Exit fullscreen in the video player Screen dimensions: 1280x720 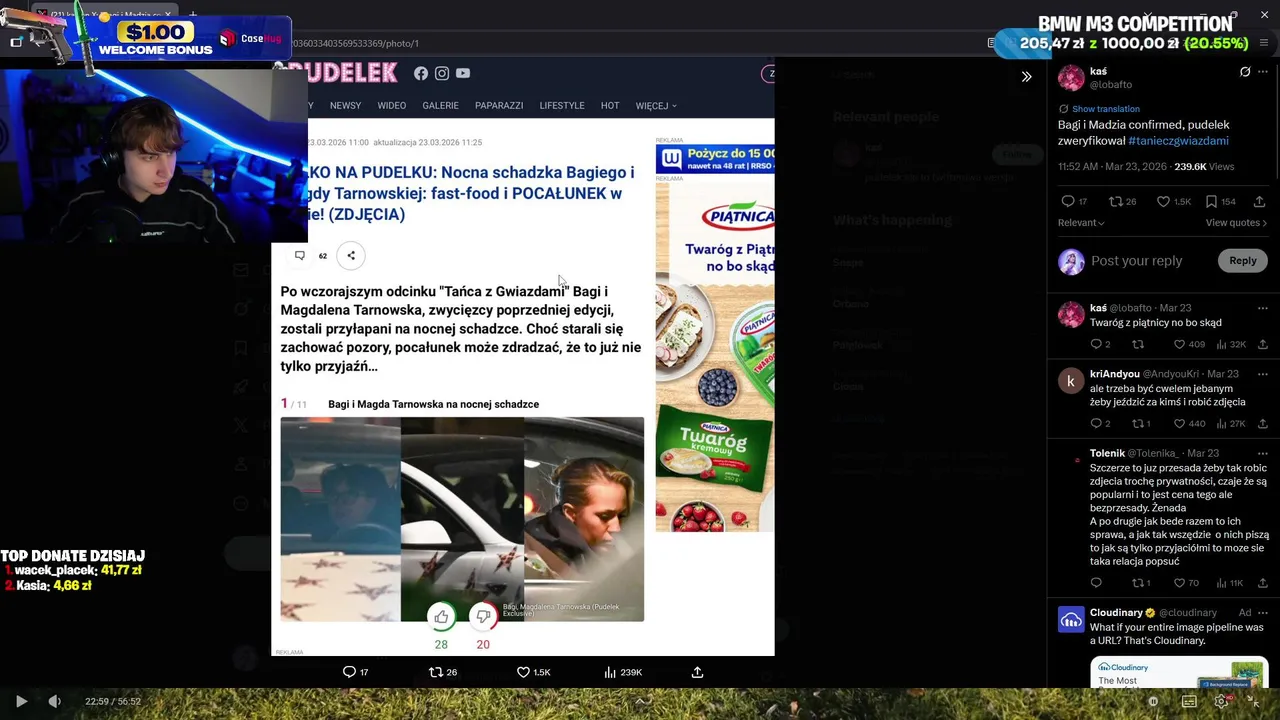(x=1253, y=701)
